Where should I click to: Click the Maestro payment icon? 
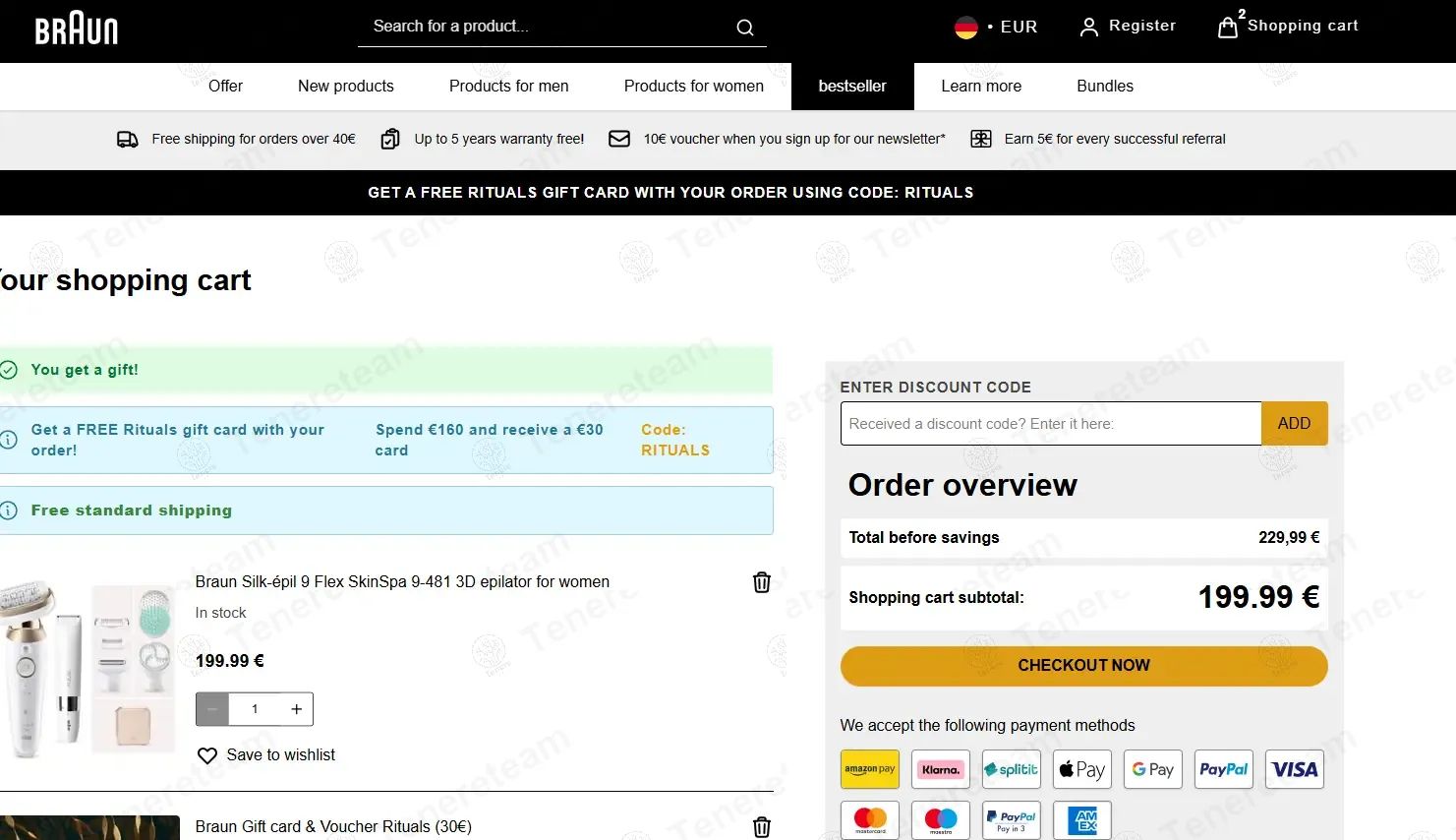coord(941,820)
